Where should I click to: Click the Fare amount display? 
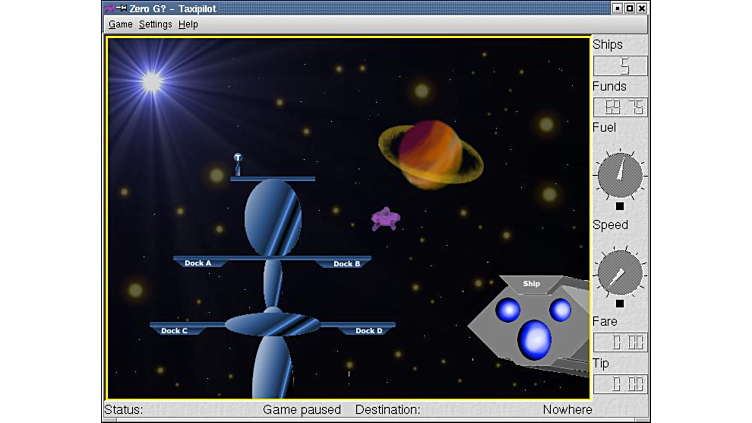[620, 343]
